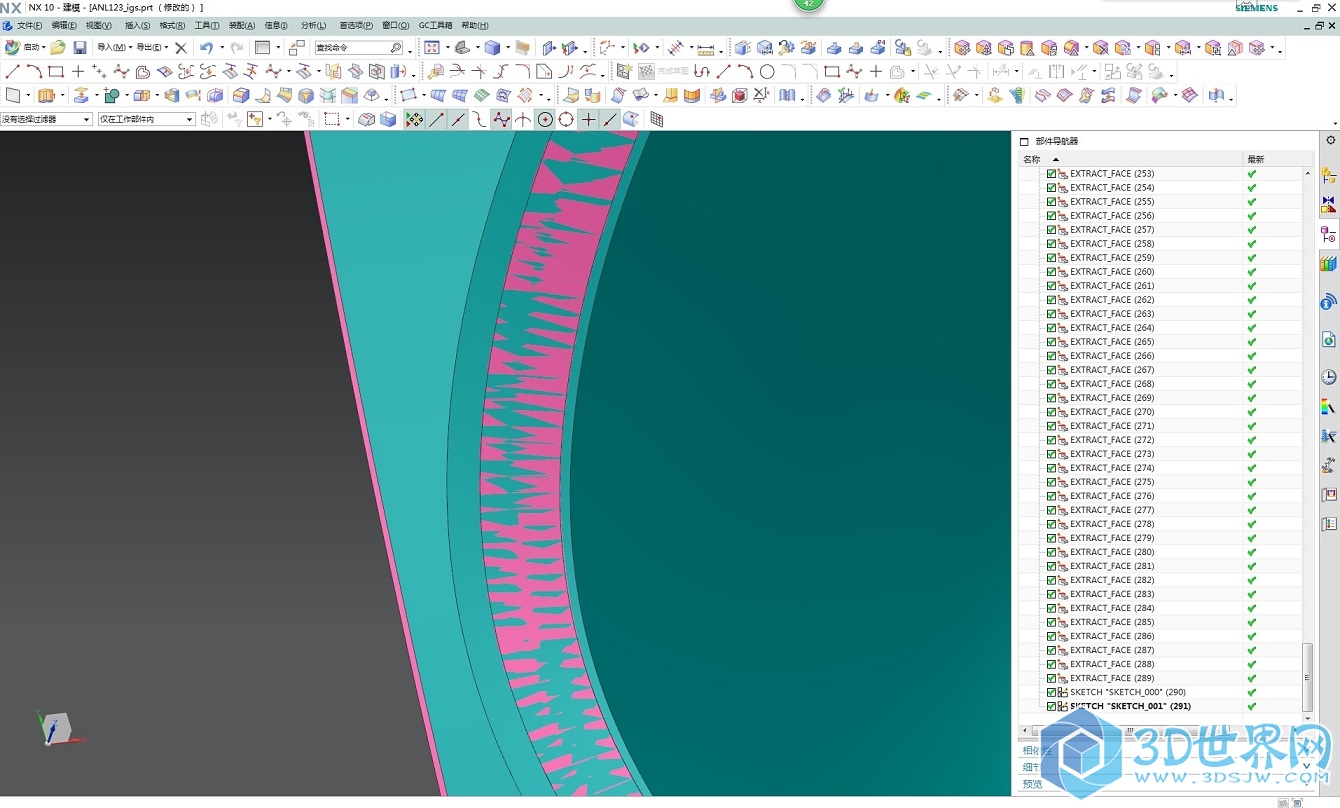Viewport: 1340px width, 808px height.
Task: Open the selection scope dropdown 仅在工作部件内
Action: (x=146, y=119)
